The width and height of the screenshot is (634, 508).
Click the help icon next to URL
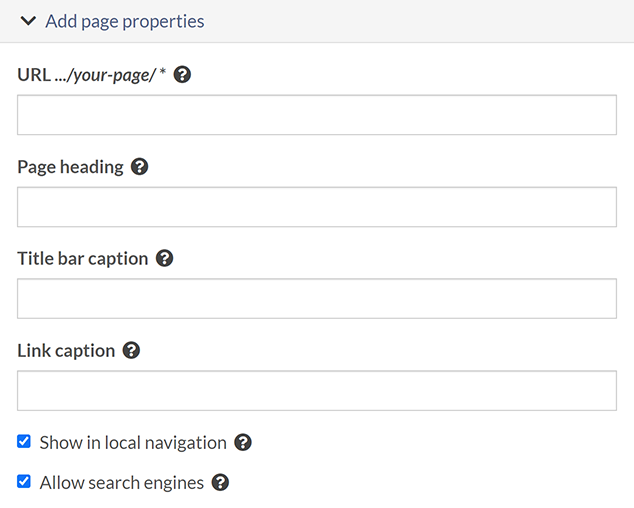[x=182, y=75]
